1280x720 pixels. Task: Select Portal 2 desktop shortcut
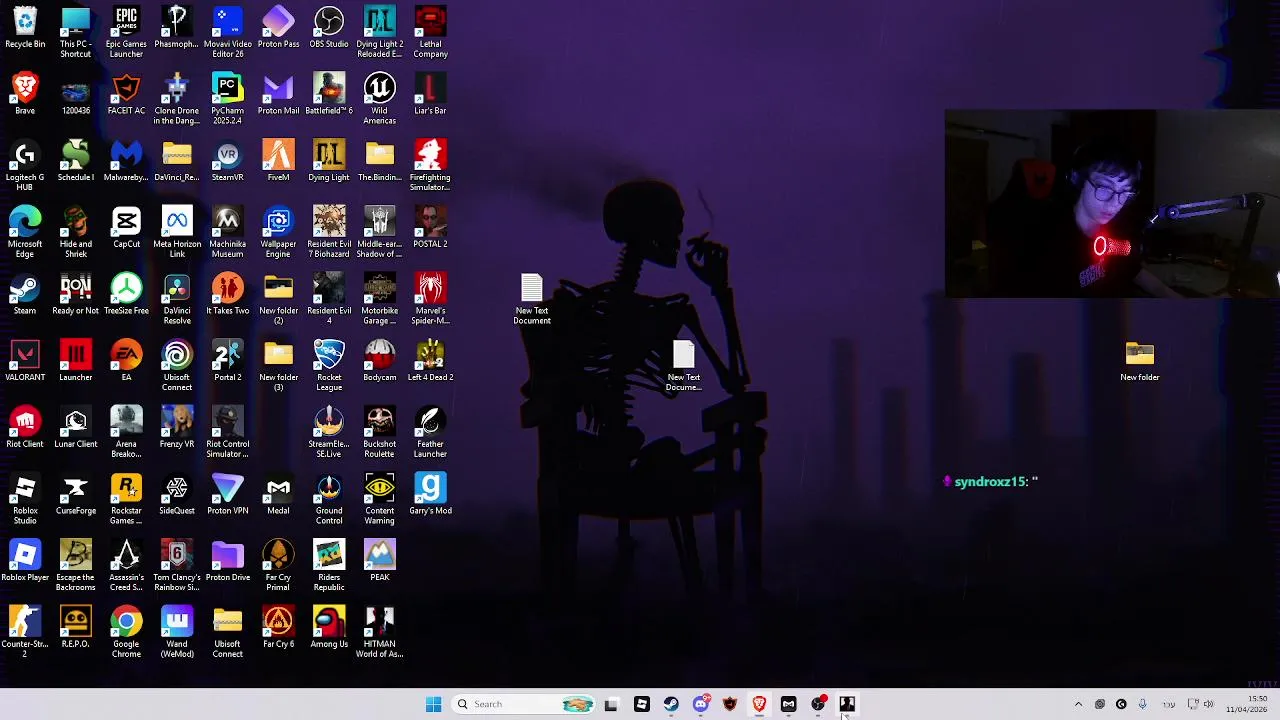point(228,361)
